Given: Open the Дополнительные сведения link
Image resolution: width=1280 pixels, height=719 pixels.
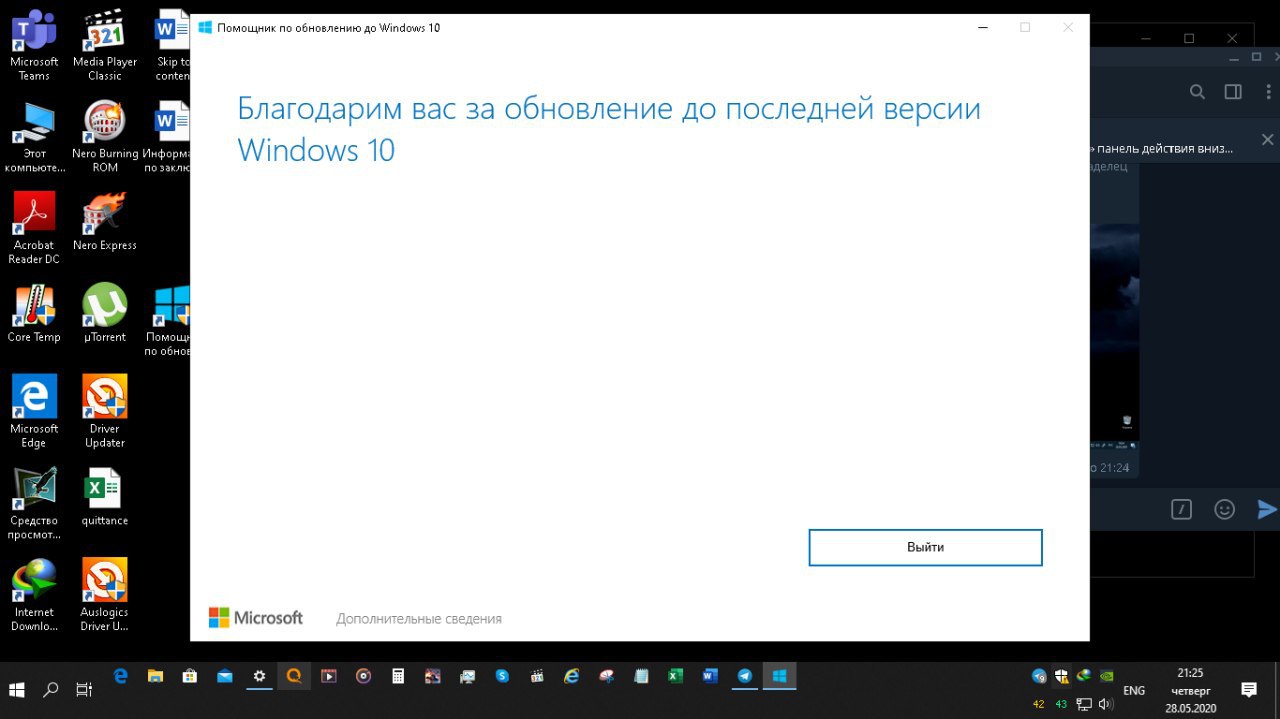Looking at the screenshot, I should pyautogui.click(x=419, y=619).
